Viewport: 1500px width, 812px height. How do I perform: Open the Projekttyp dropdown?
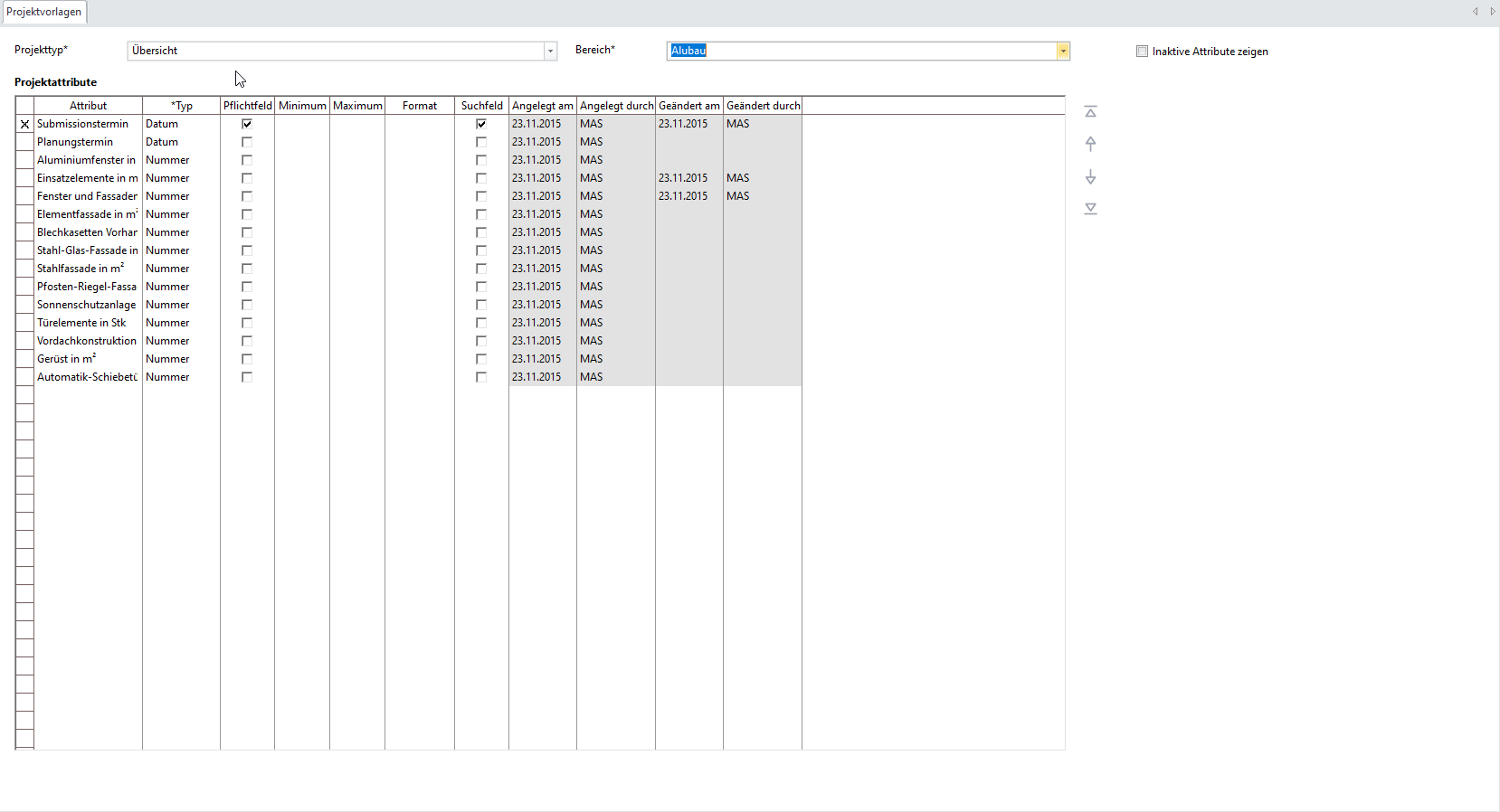point(550,52)
